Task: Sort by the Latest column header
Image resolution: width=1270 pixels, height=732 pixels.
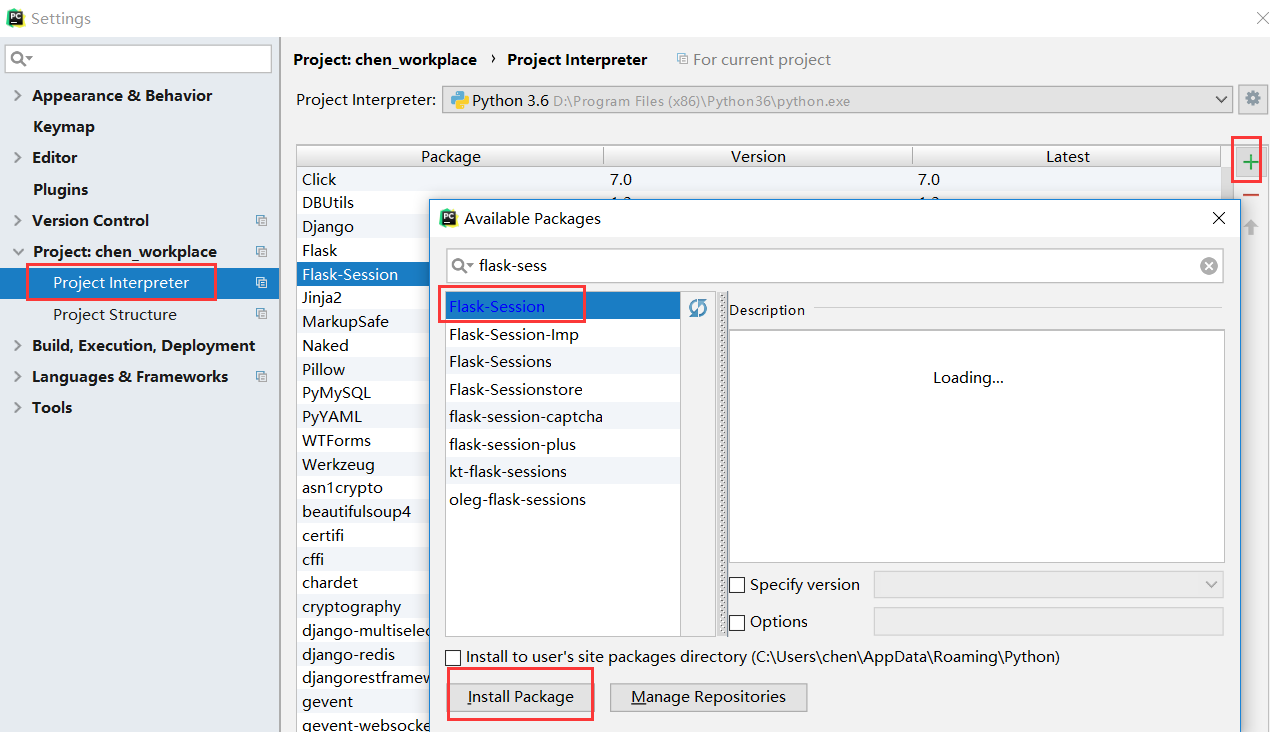Action: (1067, 156)
